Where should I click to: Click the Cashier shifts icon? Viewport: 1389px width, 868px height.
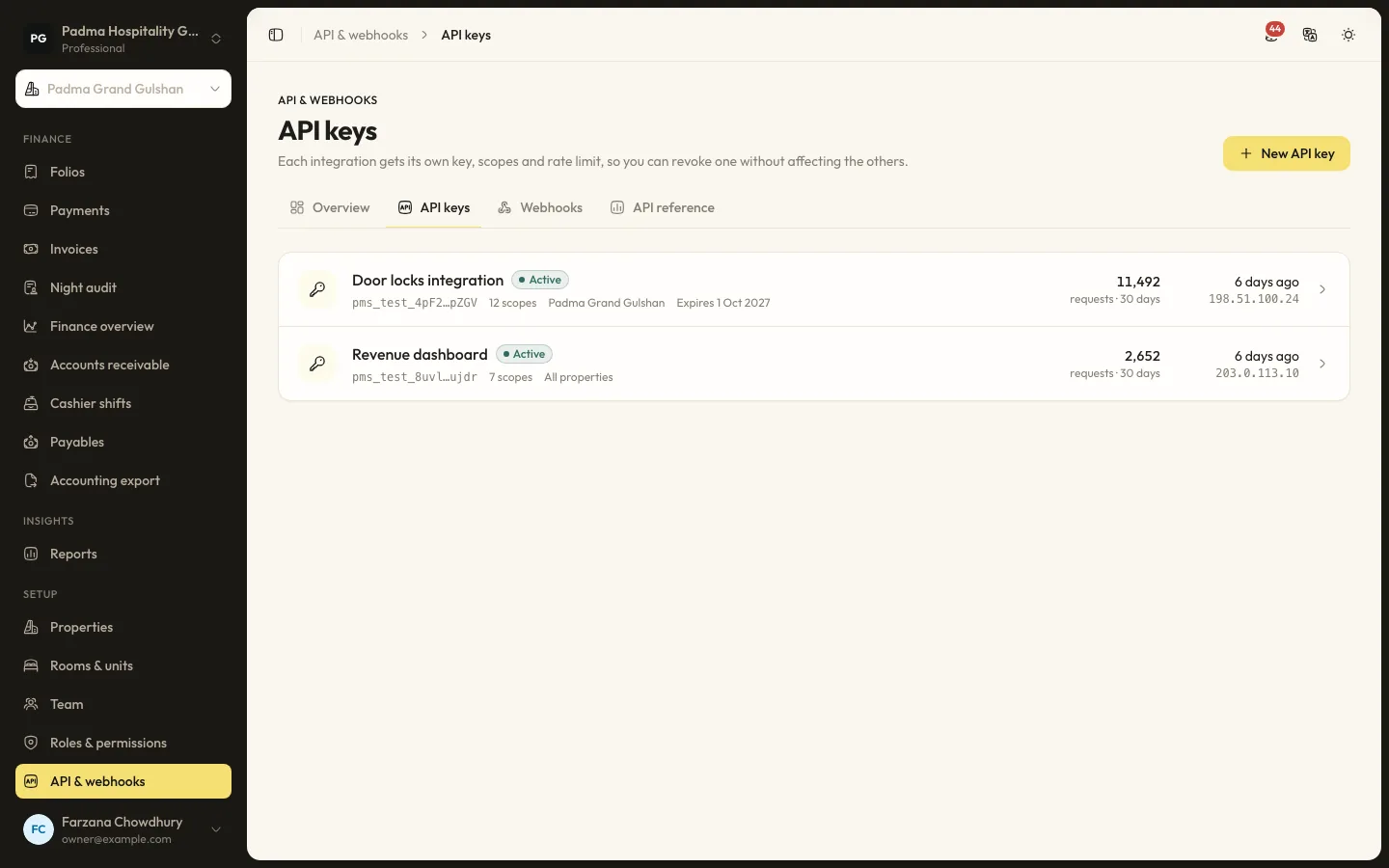click(x=31, y=403)
